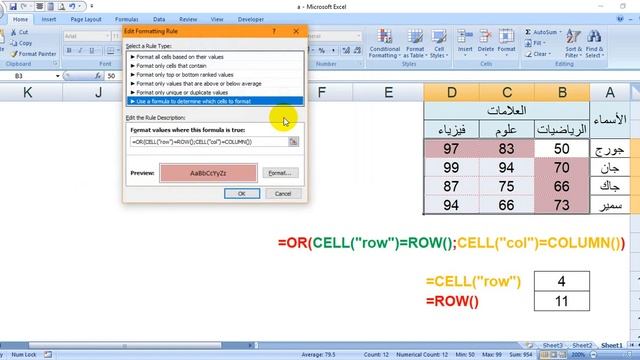Open the View ribbon tab
640x360 pixels.
click(x=217, y=19)
